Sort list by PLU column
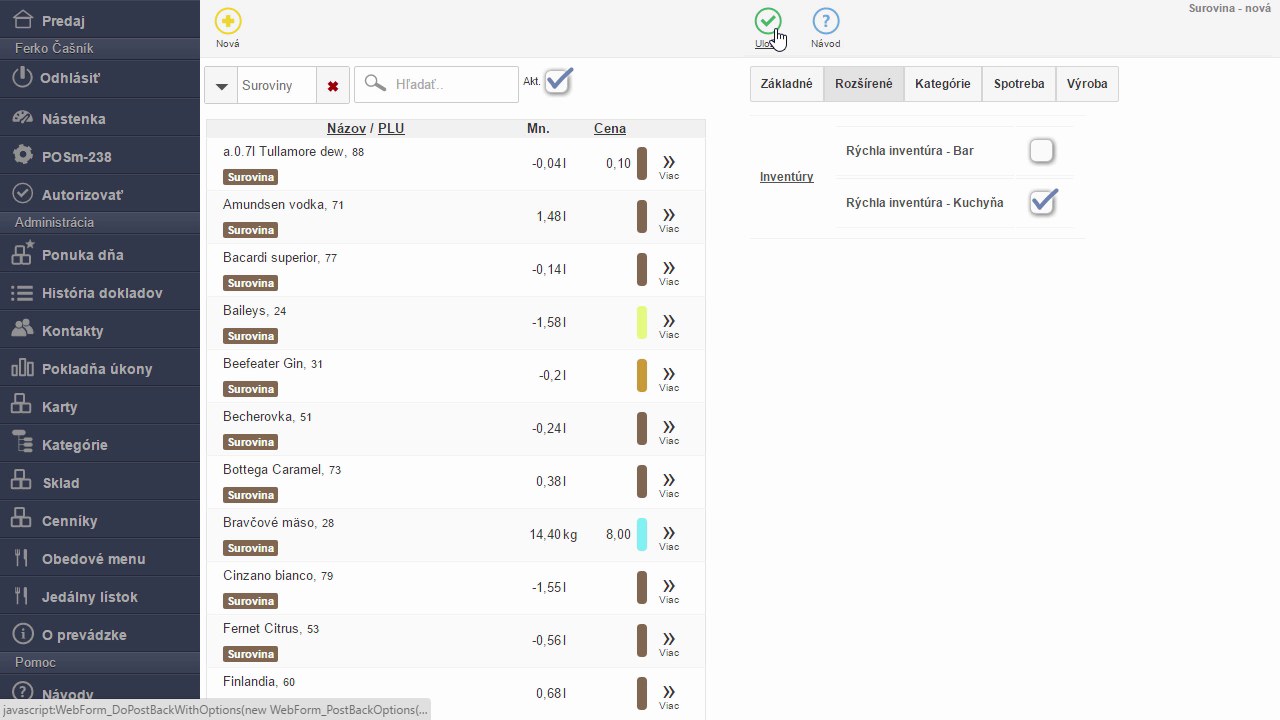Viewport: 1280px width, 720px height. point(391,128)
